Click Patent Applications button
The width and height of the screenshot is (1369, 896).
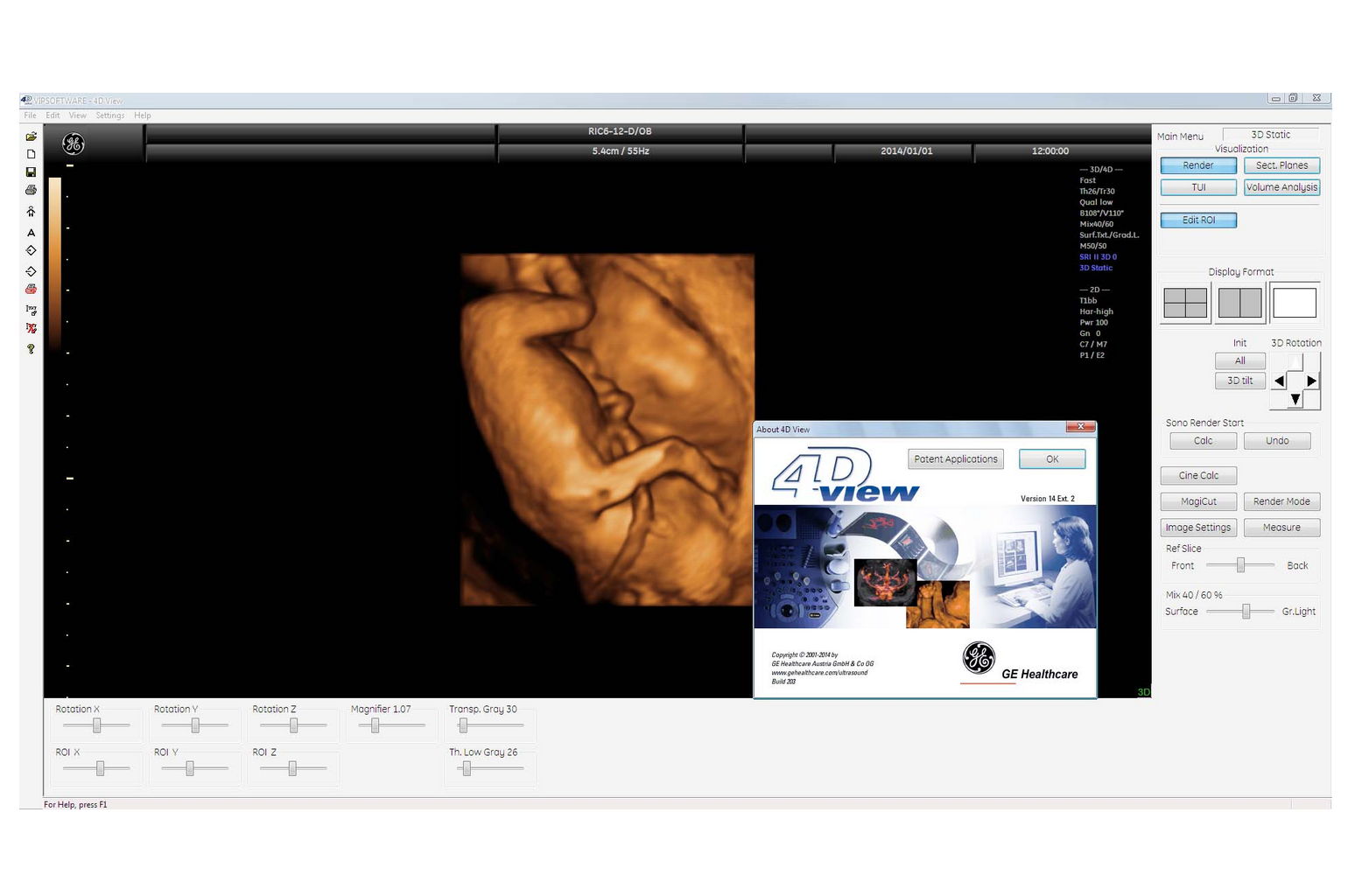pyautogui.click(x=956, y=459)
